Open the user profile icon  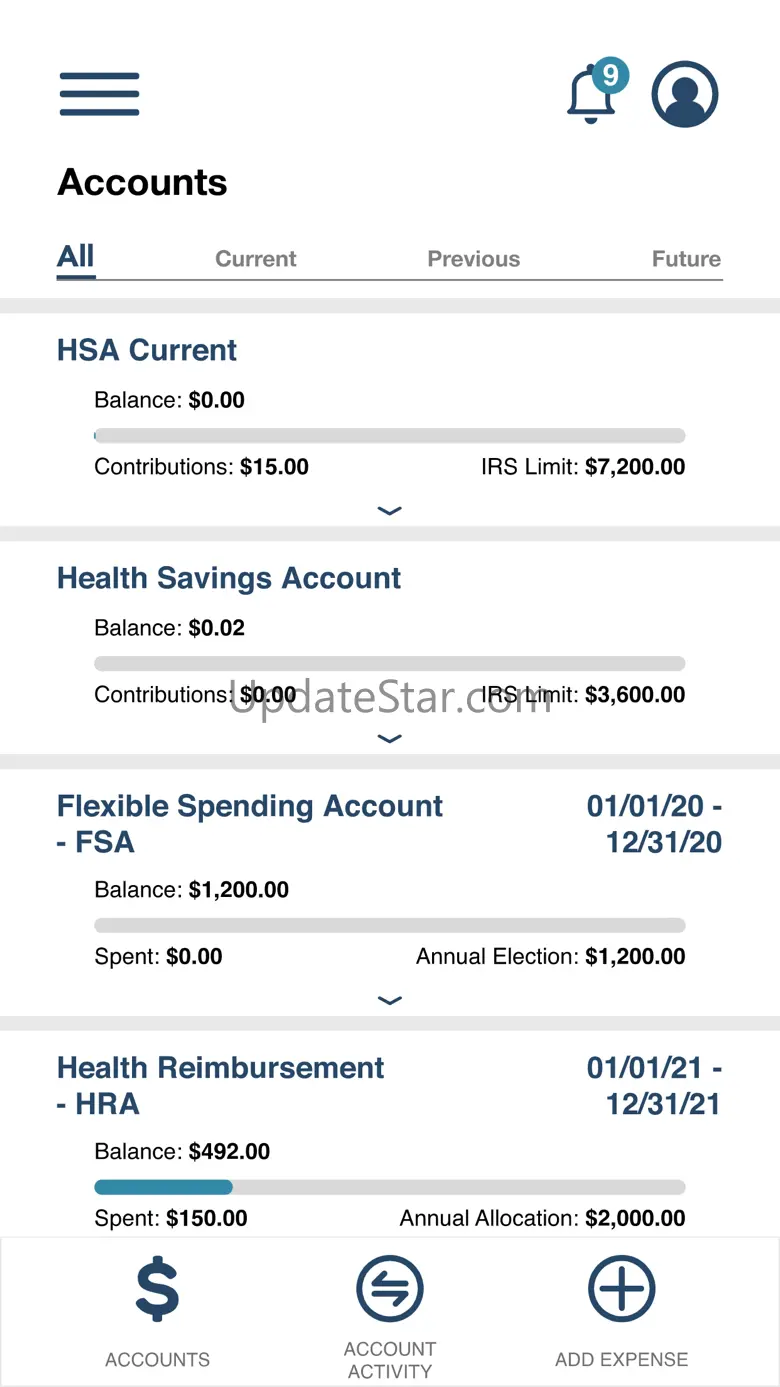pyautogui.click(x=685, y=95)
